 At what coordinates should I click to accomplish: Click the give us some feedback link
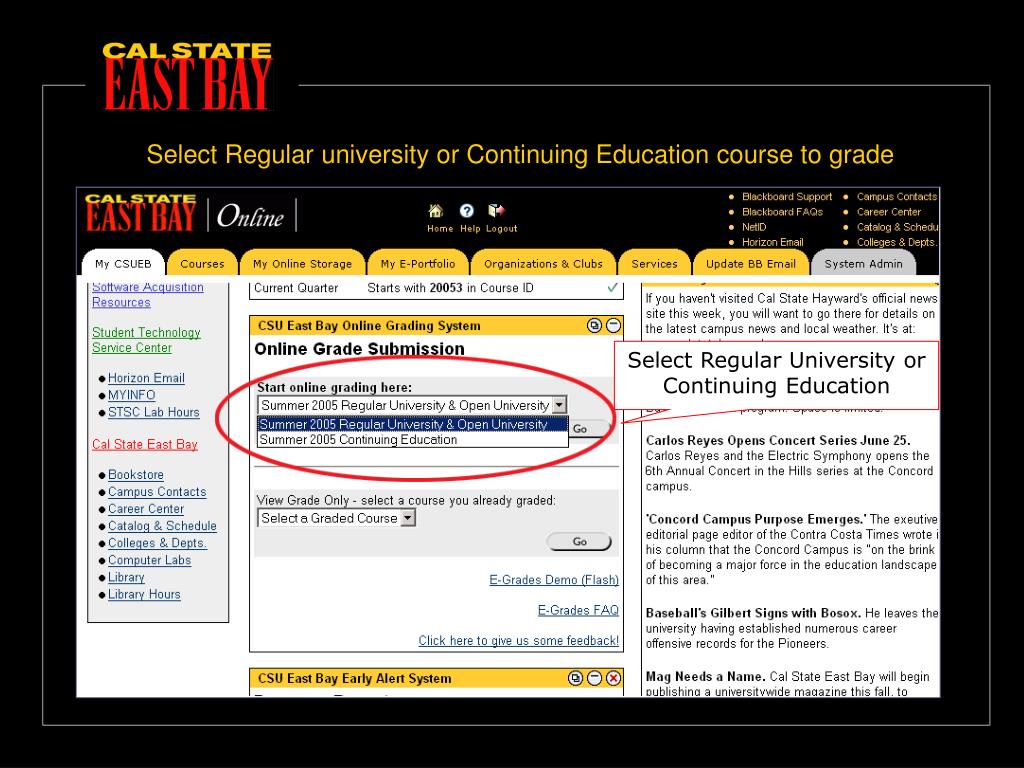[519, 641]
